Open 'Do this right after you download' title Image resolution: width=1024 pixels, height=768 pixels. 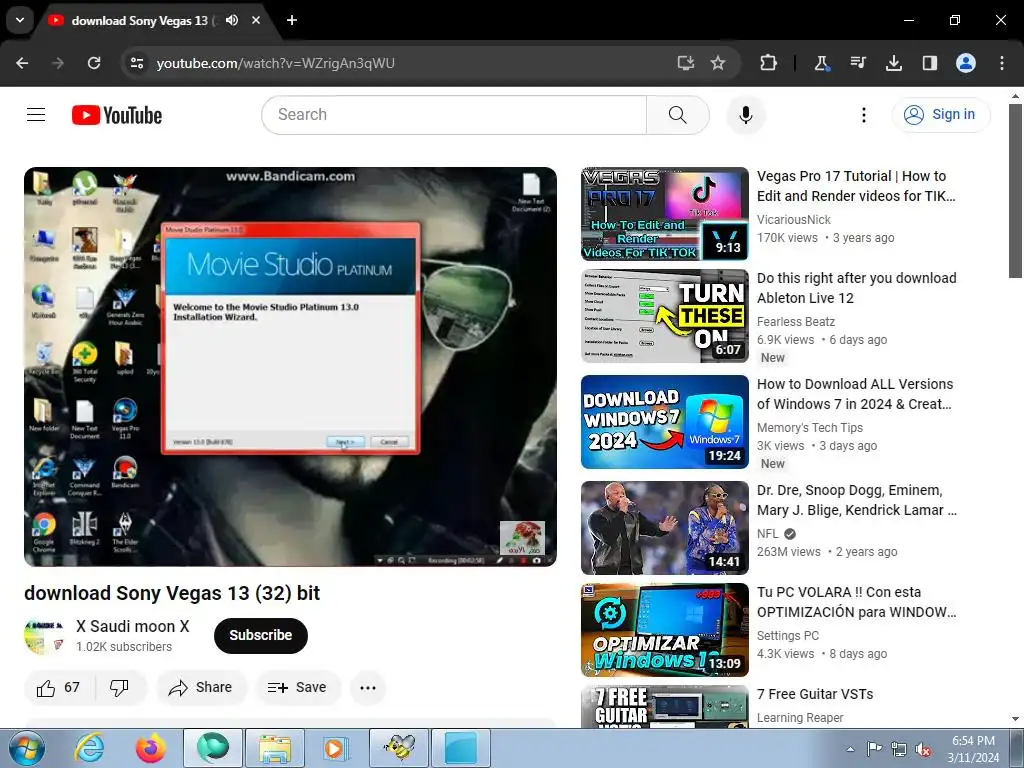tap(856, 288)
